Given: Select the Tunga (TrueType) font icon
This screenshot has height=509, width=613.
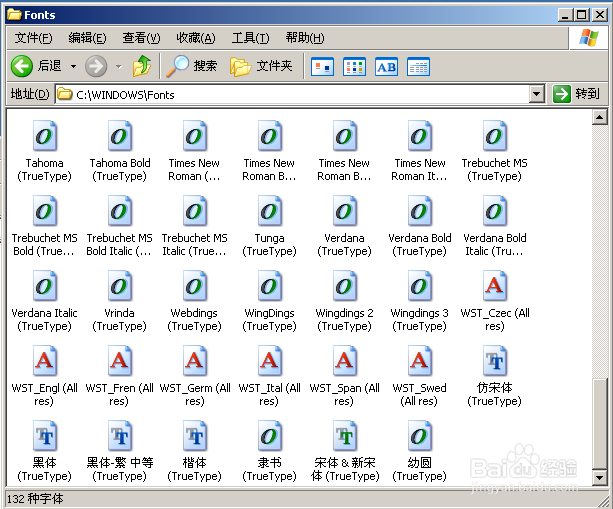Looking at the screenshot, I should (270, 211).
